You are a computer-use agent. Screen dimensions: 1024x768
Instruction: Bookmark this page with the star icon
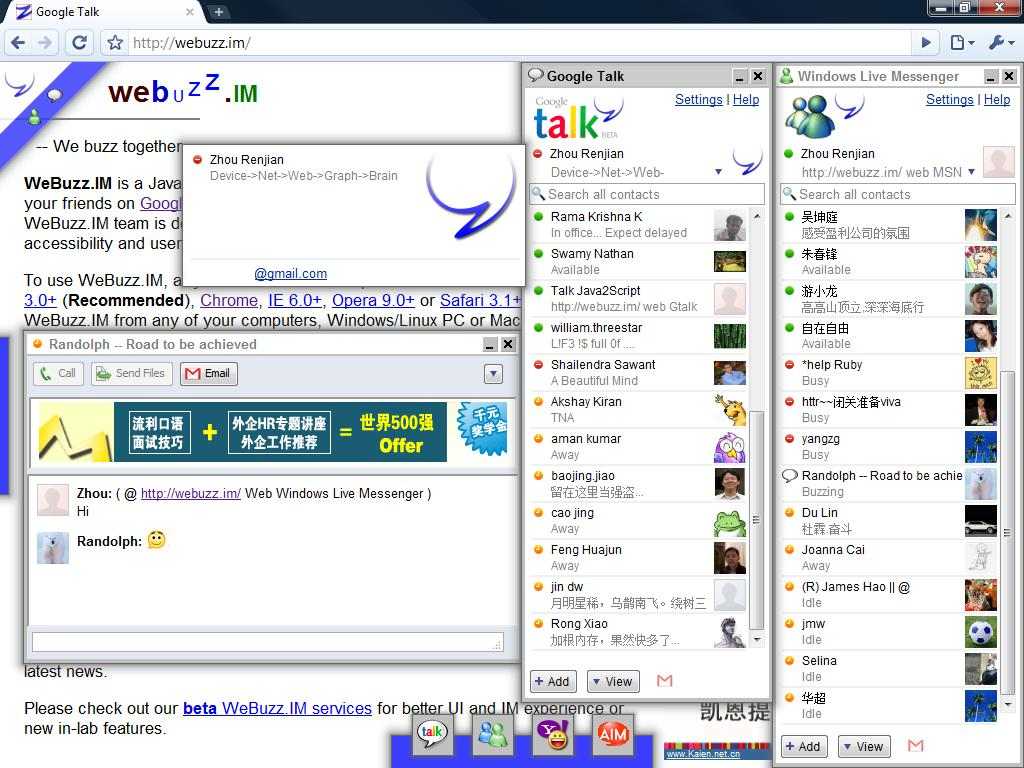click(x=115, y=42)
